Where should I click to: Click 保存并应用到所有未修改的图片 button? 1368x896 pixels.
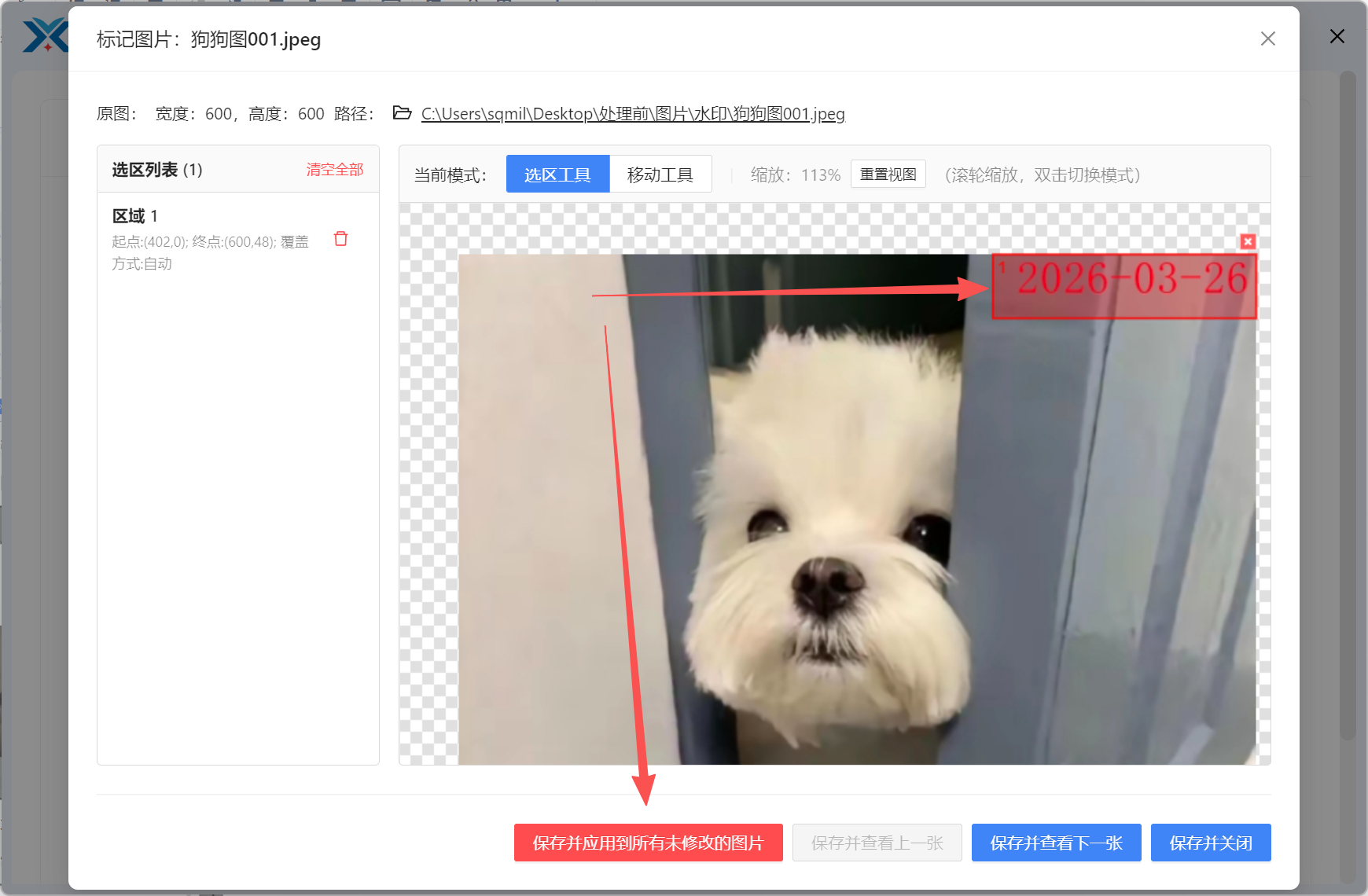click(648, 843)
